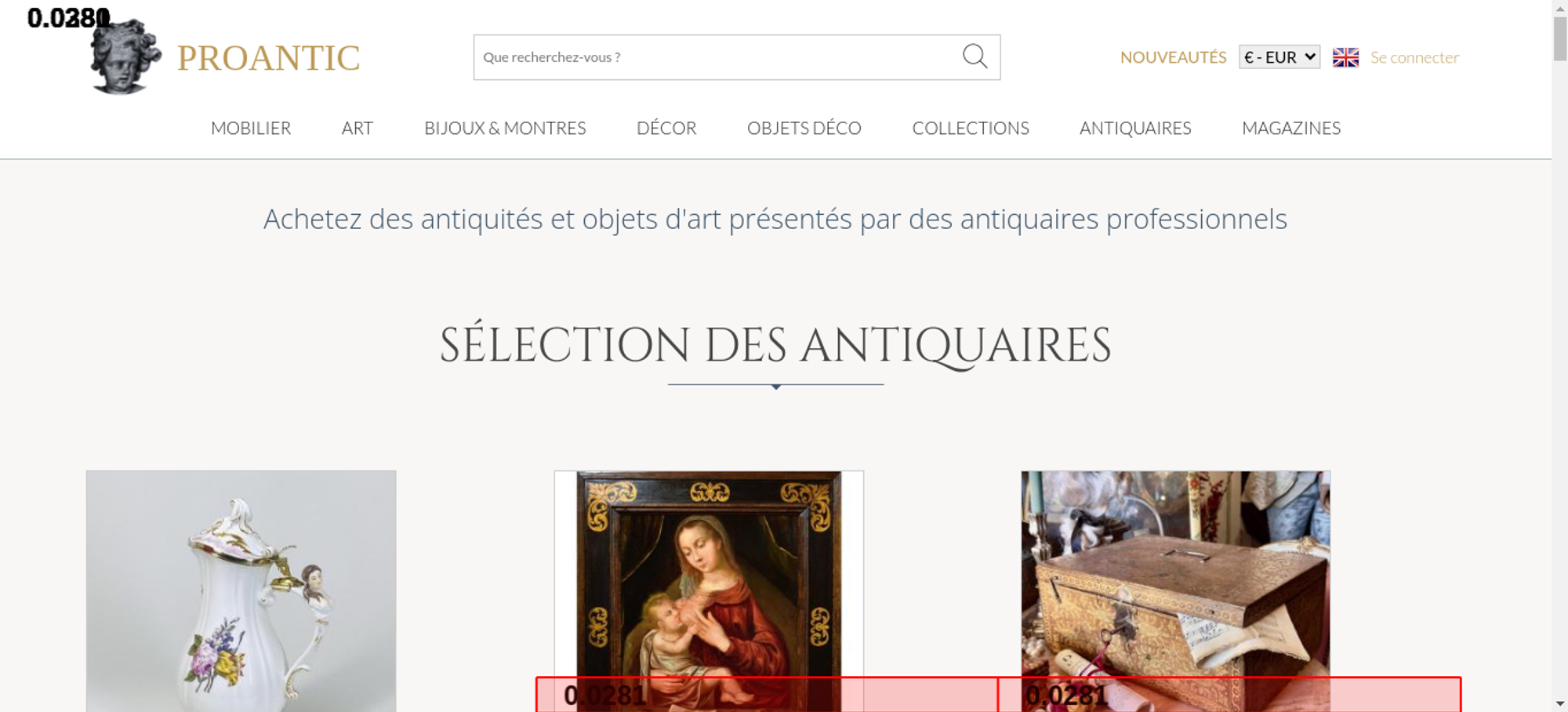Navigate to the ANTIQUAIRES menu

tap(1135, 128)
